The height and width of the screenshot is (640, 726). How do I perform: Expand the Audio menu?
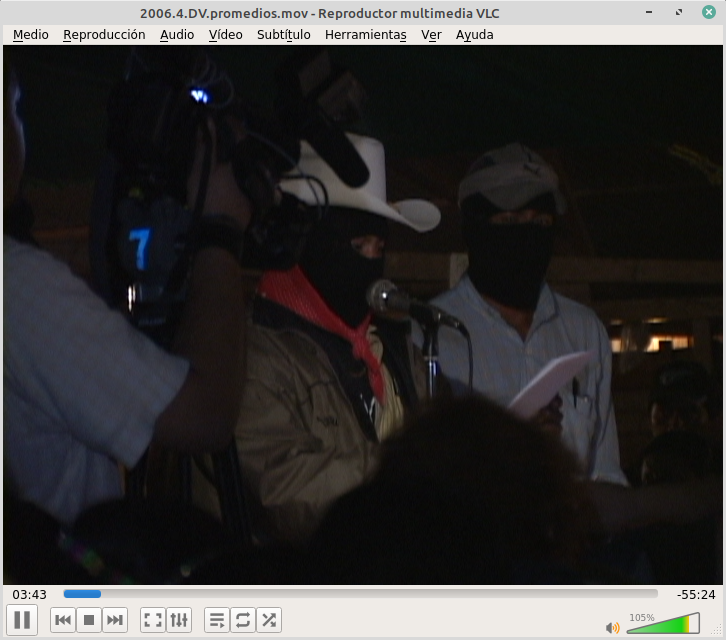click(177, 34)
